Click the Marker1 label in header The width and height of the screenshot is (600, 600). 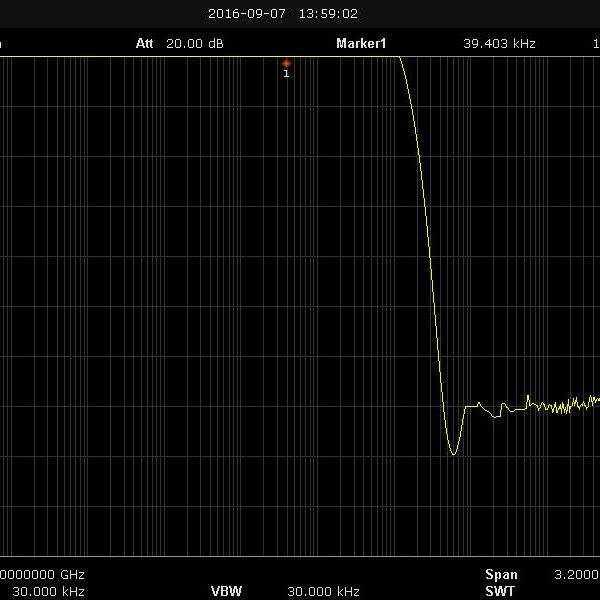[361, 44]
